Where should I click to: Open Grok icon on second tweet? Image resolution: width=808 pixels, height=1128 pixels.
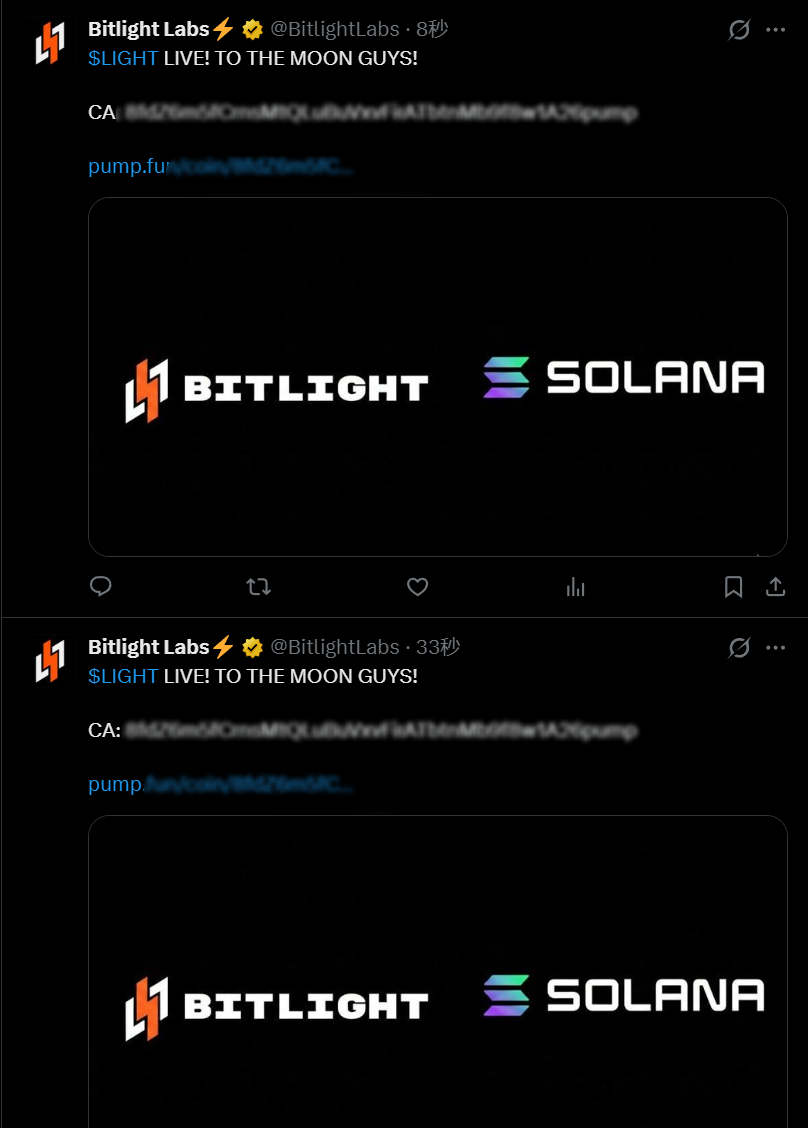point(739,647)
